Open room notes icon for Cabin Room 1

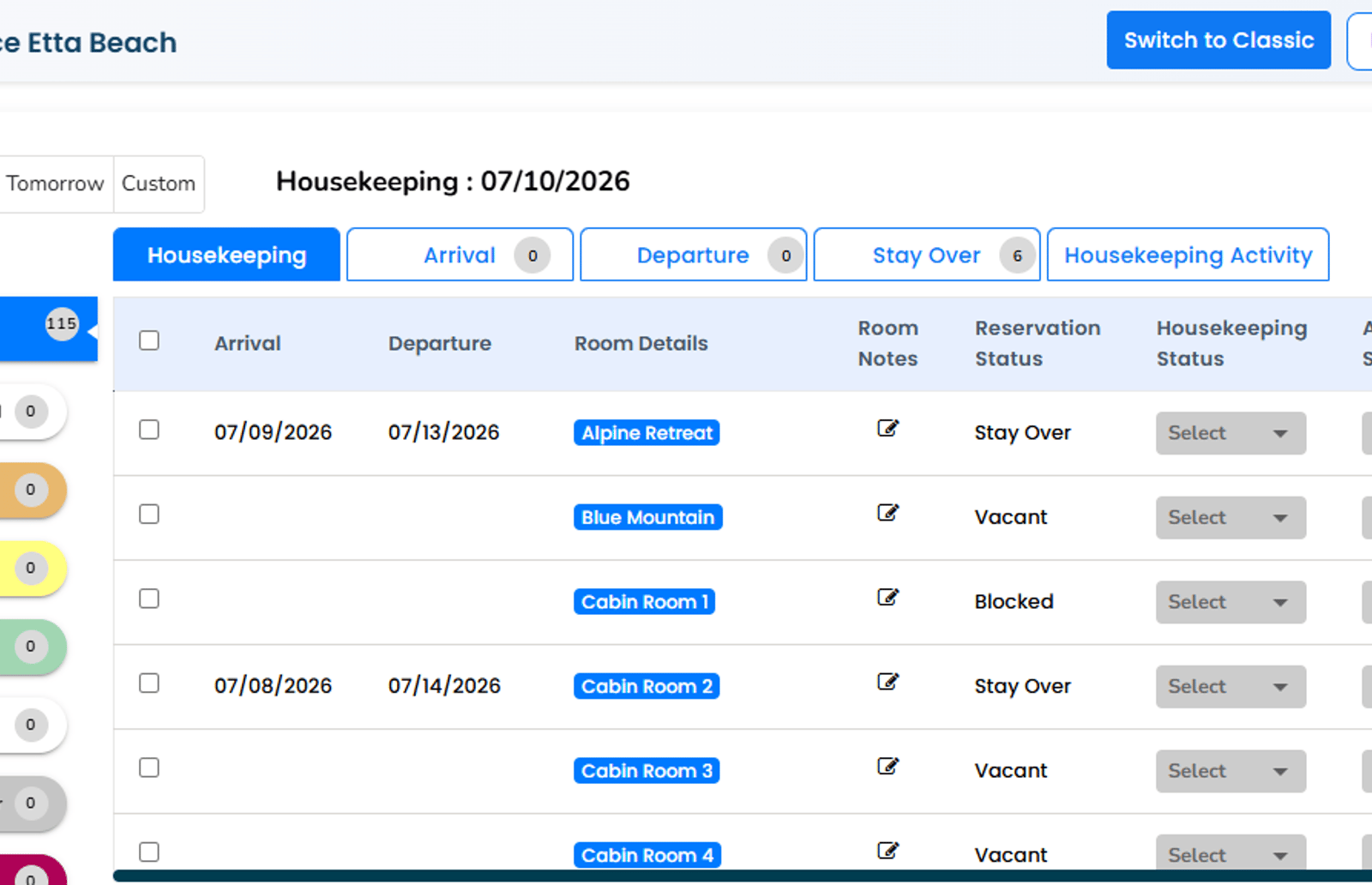point(888,597)
